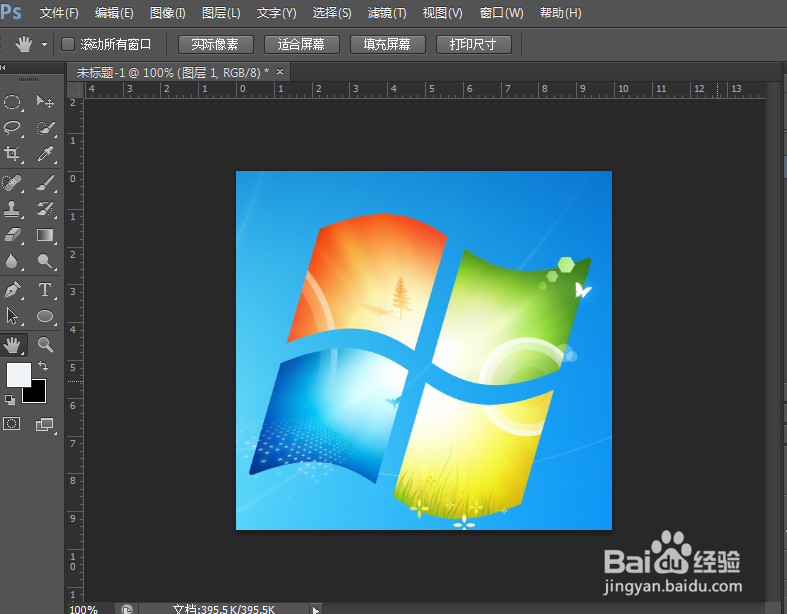
Task: Open the 图层(L) menu
Action: tap(221, 13)
